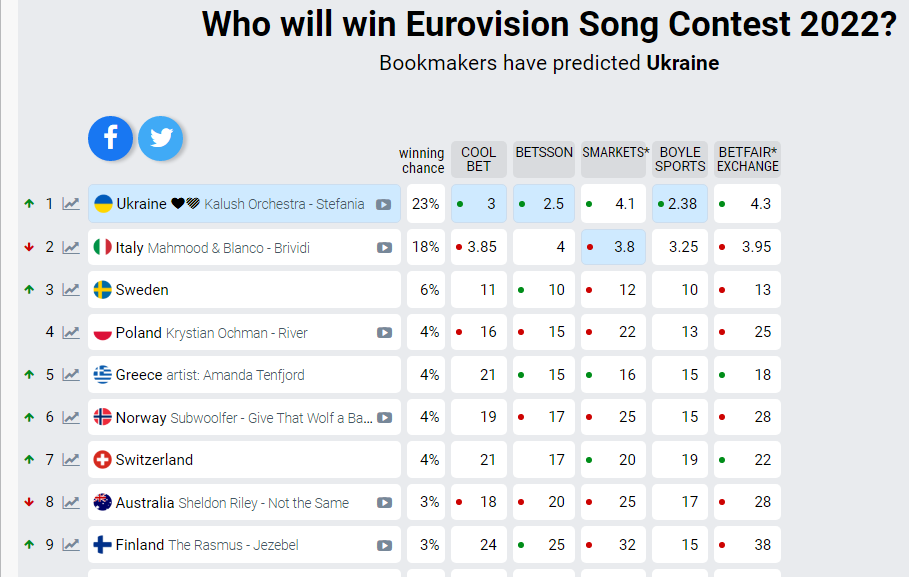Open the trend chart icon for Sweden

[71, 290]
